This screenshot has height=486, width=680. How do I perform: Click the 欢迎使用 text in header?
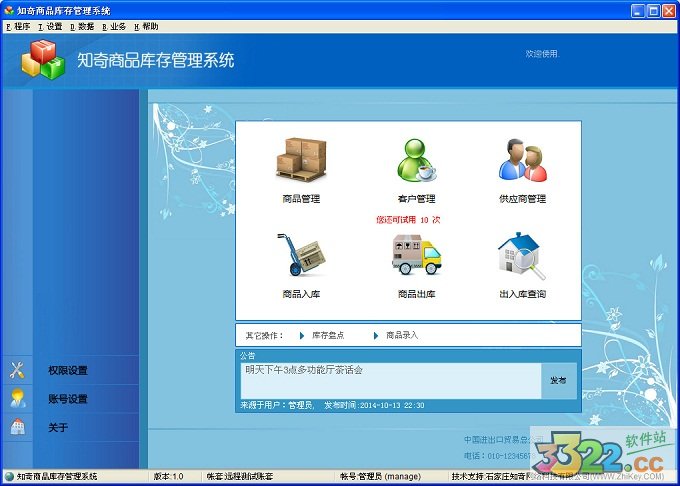(x=543, y=54)
